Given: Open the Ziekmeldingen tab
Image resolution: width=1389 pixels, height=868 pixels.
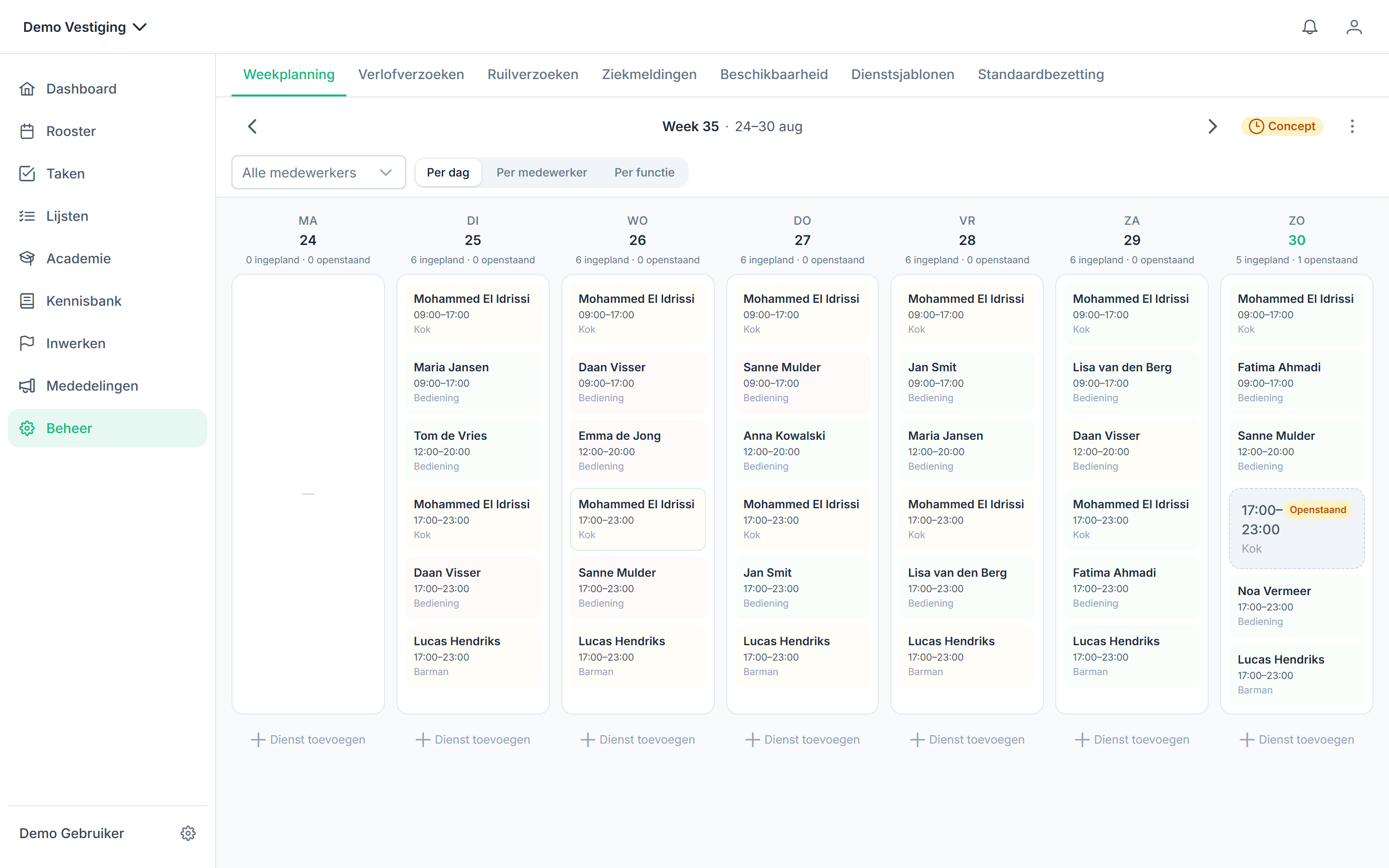Looking at the screenshot, I should [x=649, y=75].
